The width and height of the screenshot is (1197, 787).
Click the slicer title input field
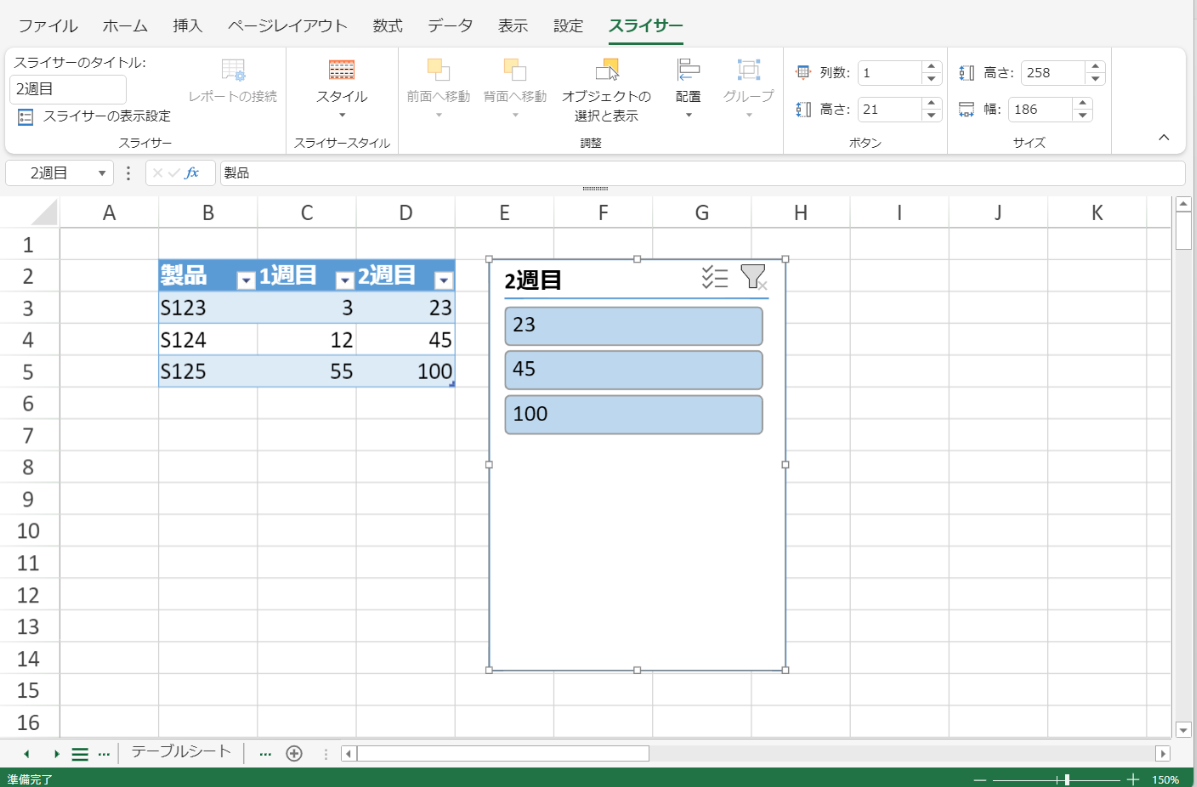pyautogui.click(x=68, y=89)
